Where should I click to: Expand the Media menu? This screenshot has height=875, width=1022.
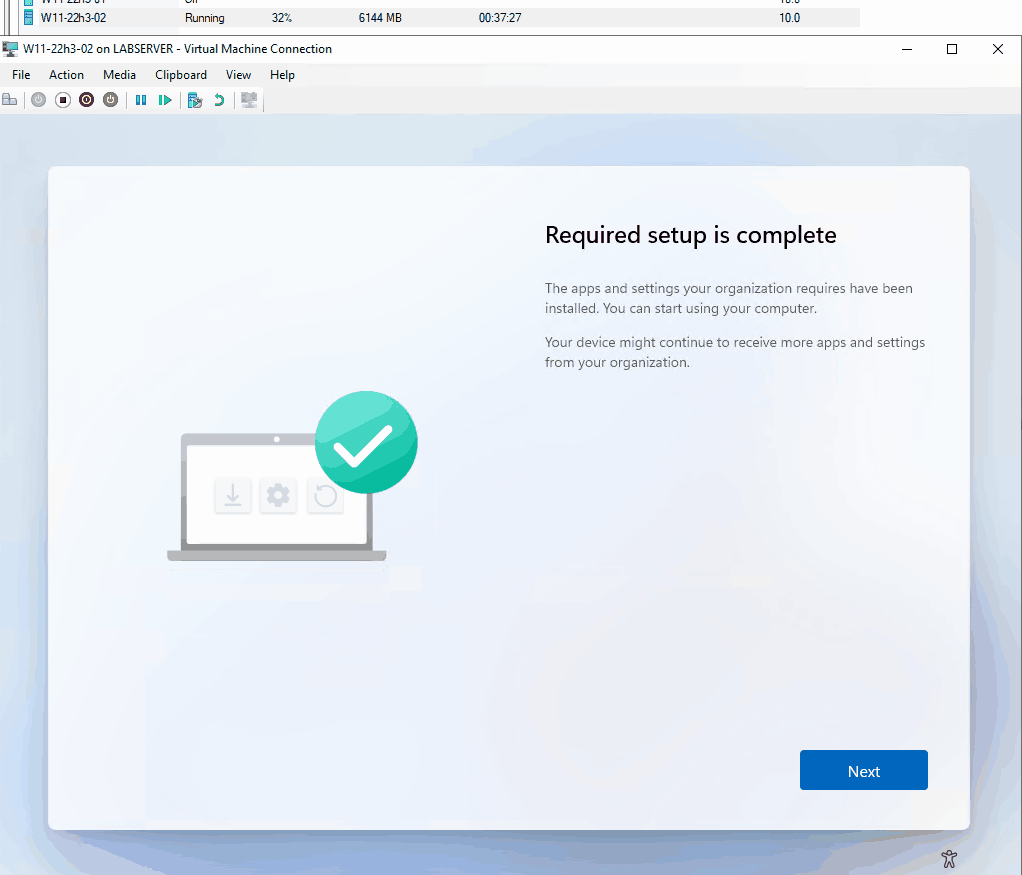pos(119,75)
